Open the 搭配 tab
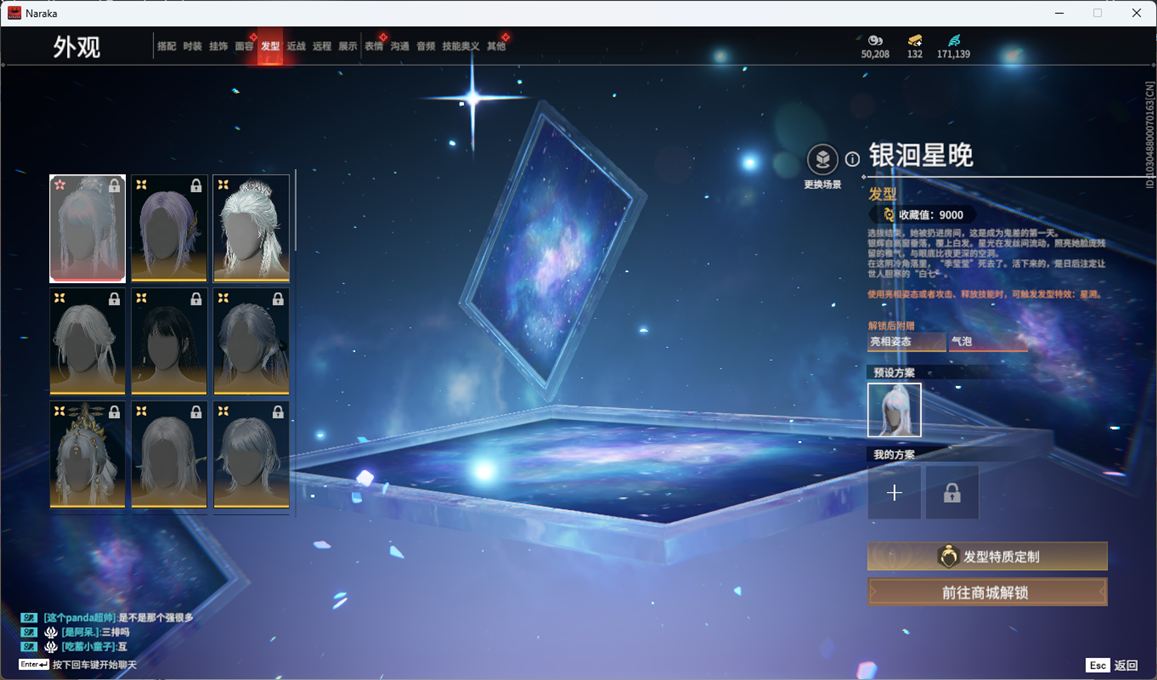Viewport: 1157px width, 680px height. coord(167,46)
